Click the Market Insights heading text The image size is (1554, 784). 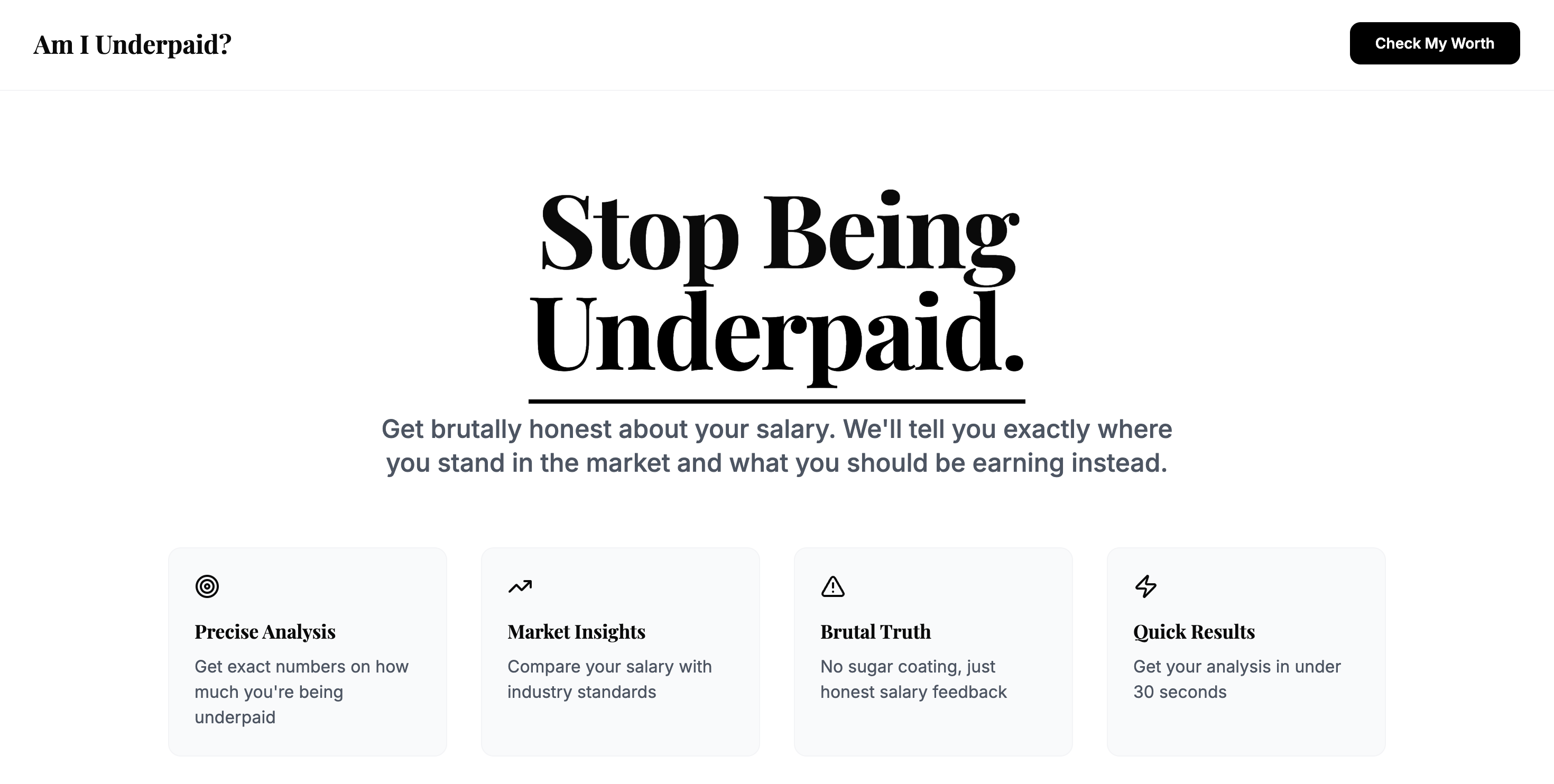pyautogui.click(x=577, y=632)
